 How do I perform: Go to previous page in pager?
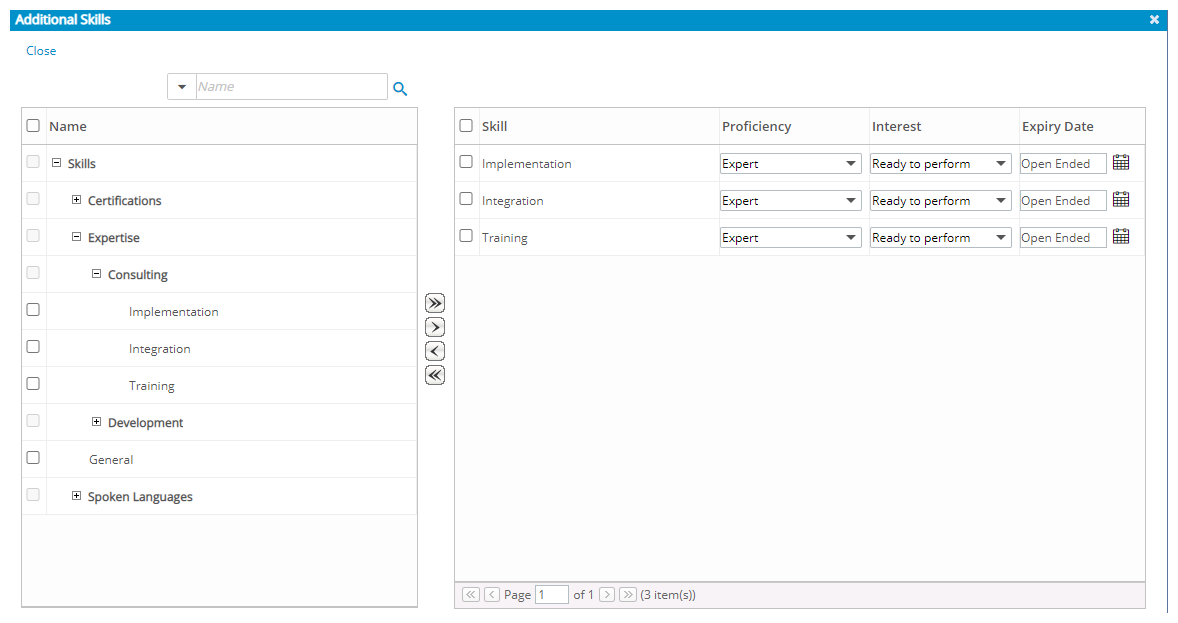pos(492,594)
